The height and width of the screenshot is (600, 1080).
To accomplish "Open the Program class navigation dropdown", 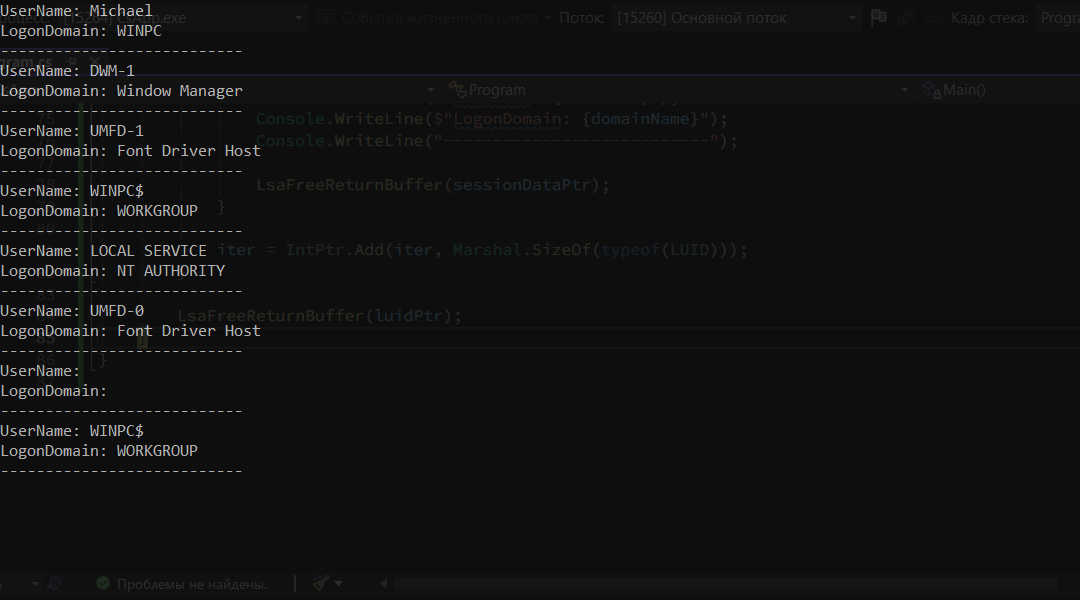I will [678, 90].
